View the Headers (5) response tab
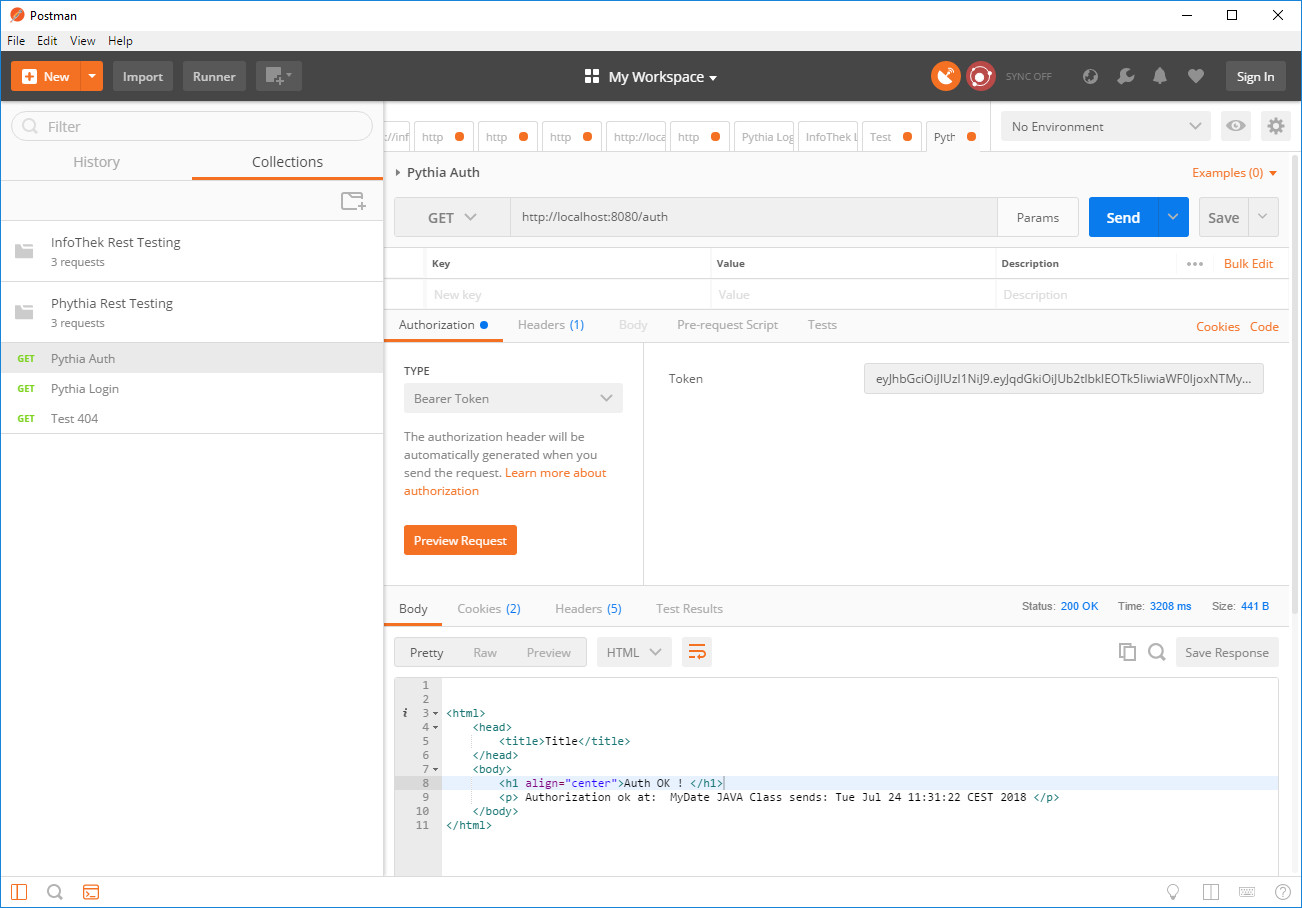This screenshot has height=908, width=1302. [x=588, y=608]
